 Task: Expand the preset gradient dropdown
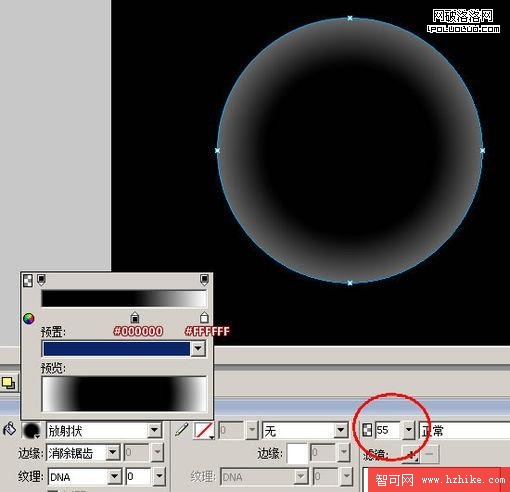[x=198, y=349]
